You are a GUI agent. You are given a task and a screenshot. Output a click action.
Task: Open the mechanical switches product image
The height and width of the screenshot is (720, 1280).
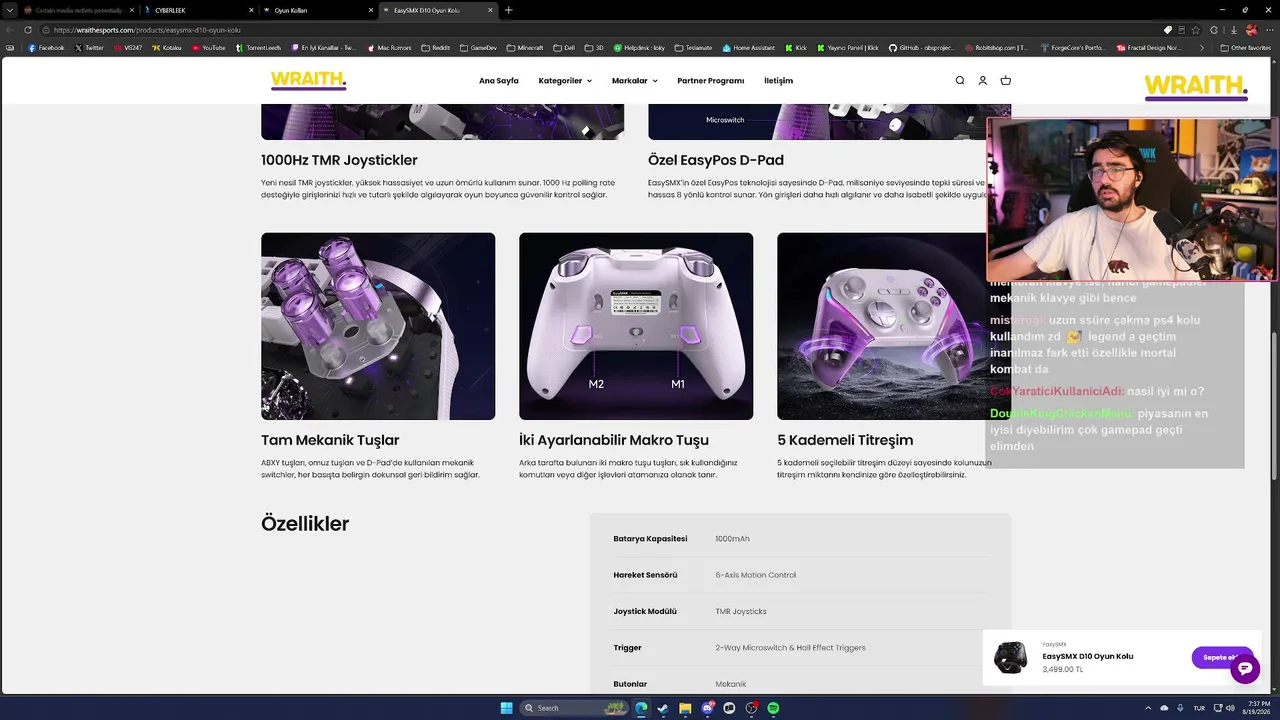point(378,326)
